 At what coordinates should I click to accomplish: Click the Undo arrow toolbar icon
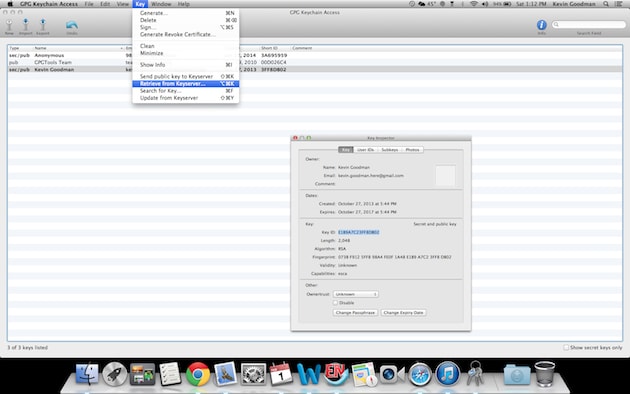tap(72, 26)
